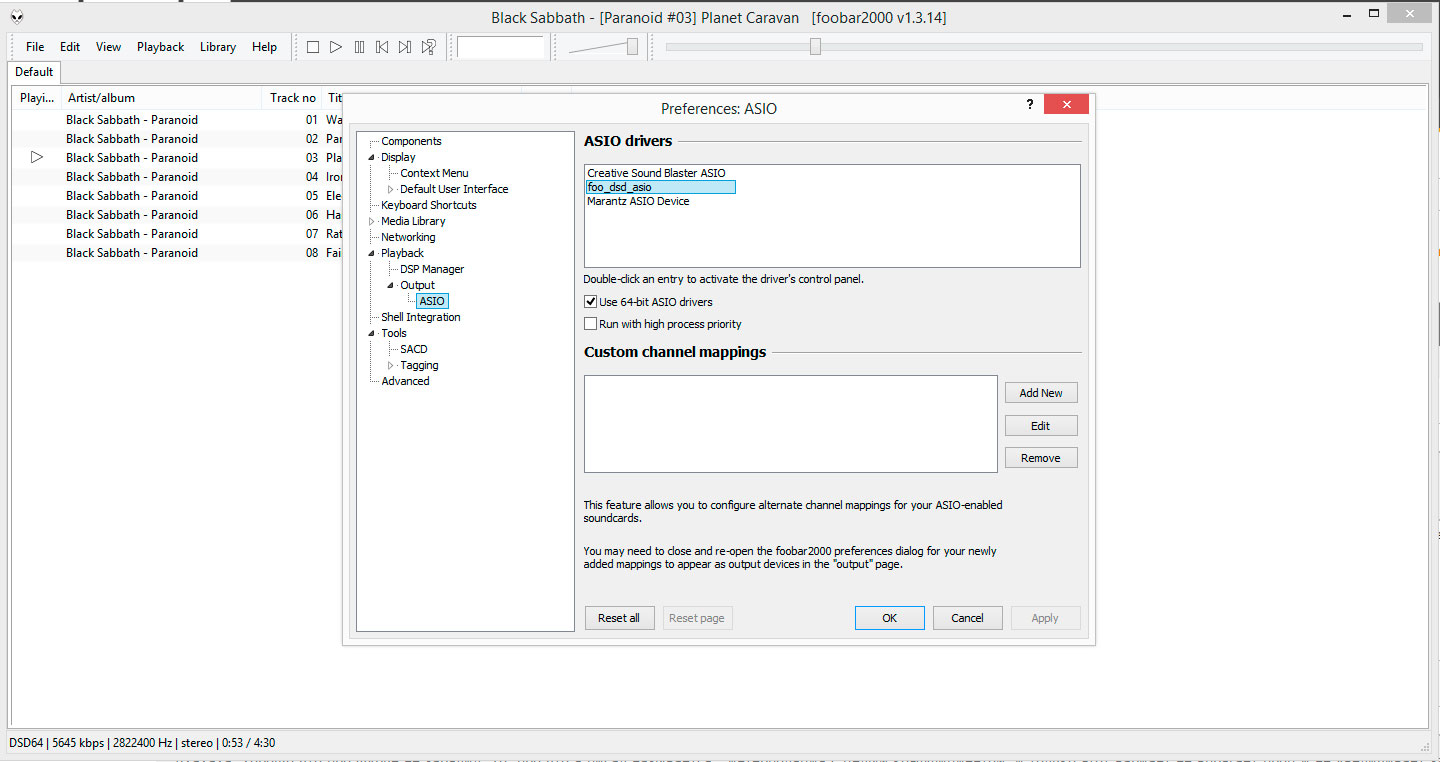Select foo_dsd_asio driver entry
1440x762 pixels.
(660, 187)
